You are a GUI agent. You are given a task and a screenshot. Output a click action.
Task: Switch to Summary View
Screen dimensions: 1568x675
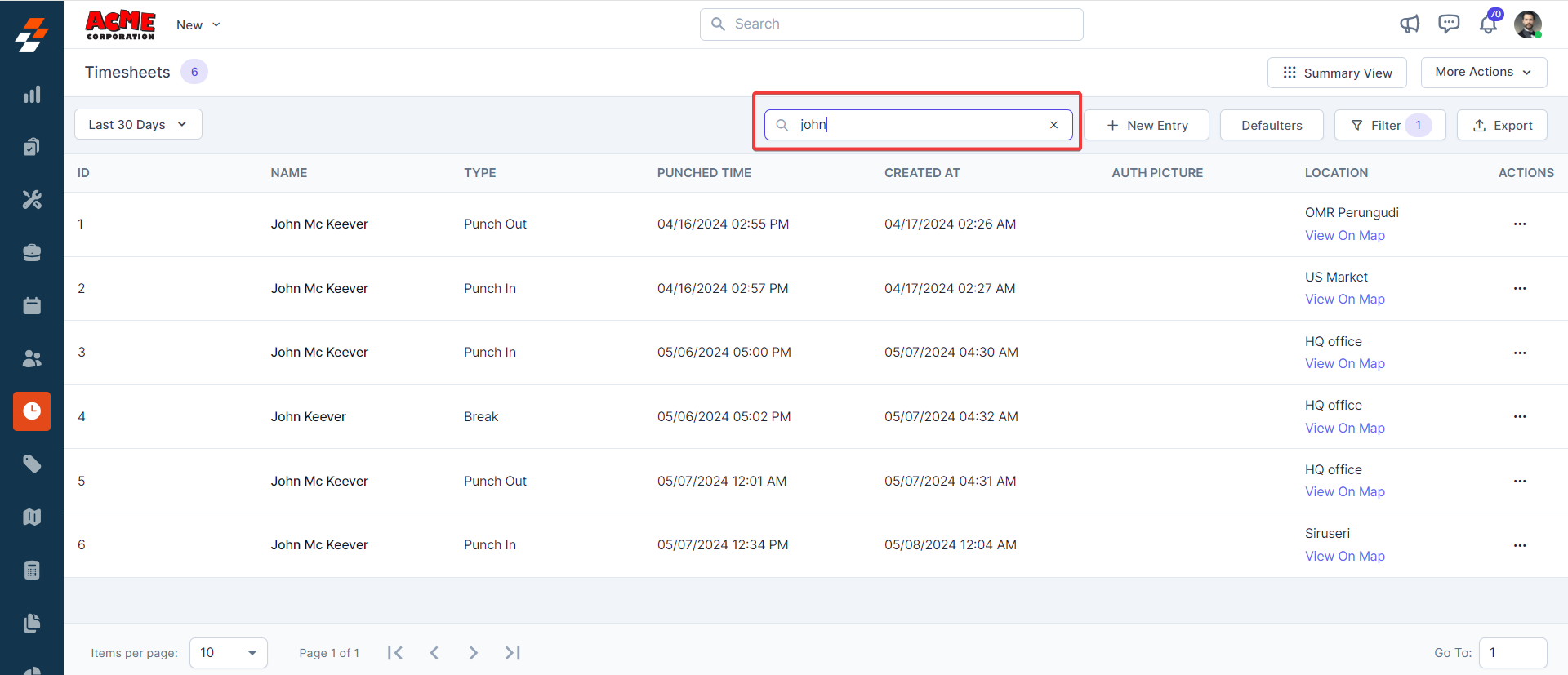click(1337, 73)
